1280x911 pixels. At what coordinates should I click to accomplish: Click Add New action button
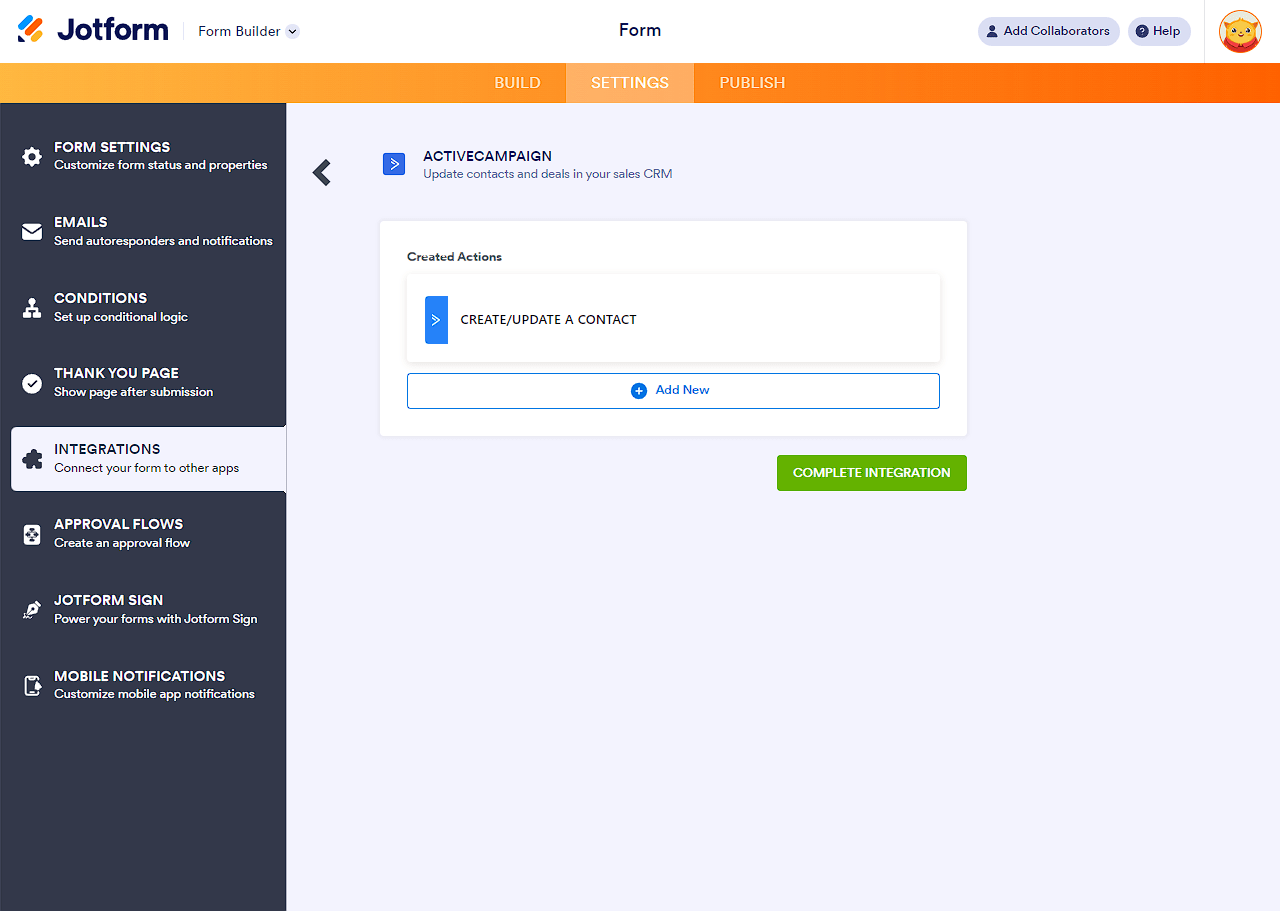pyautogui.click(x=673, y=391)
